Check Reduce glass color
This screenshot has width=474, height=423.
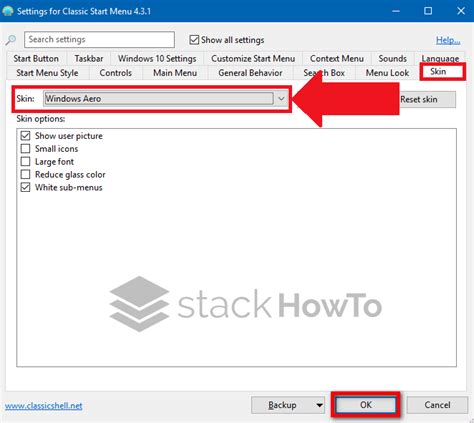26,175
